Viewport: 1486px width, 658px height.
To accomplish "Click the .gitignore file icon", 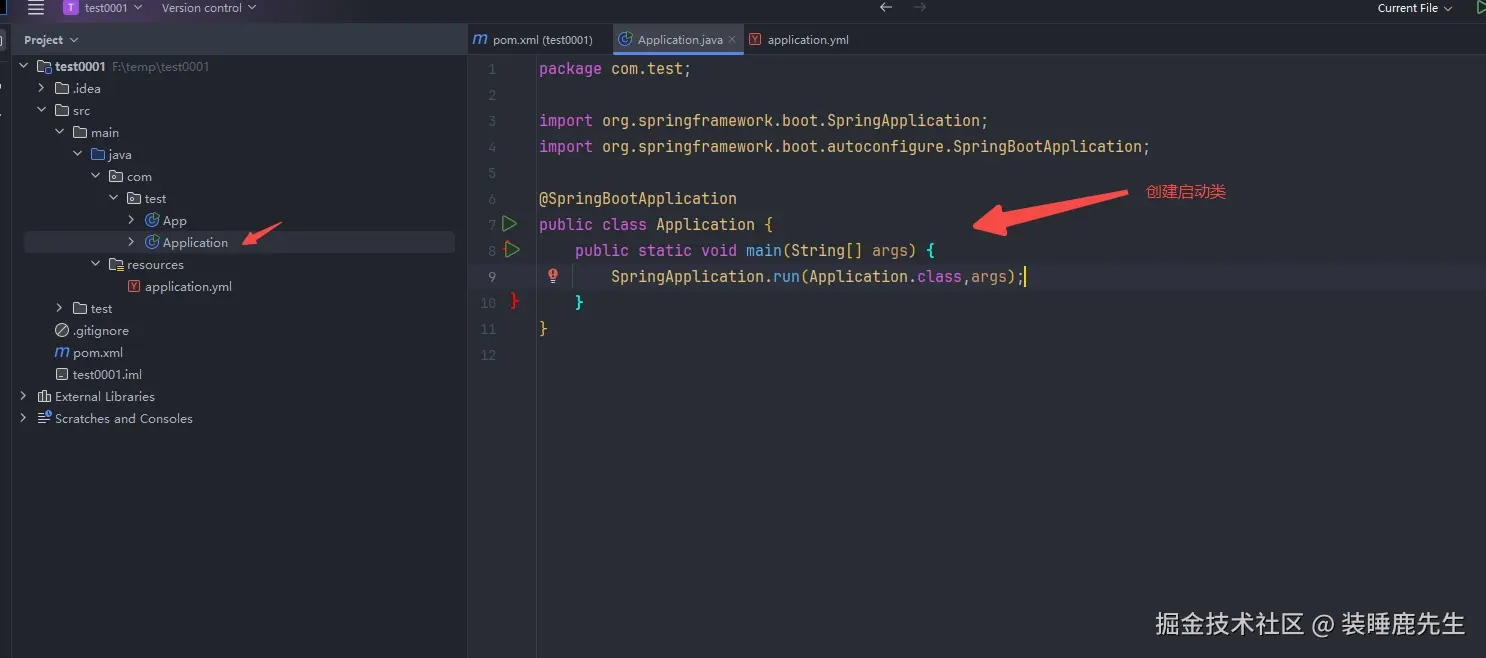I will tap(62, 331).
